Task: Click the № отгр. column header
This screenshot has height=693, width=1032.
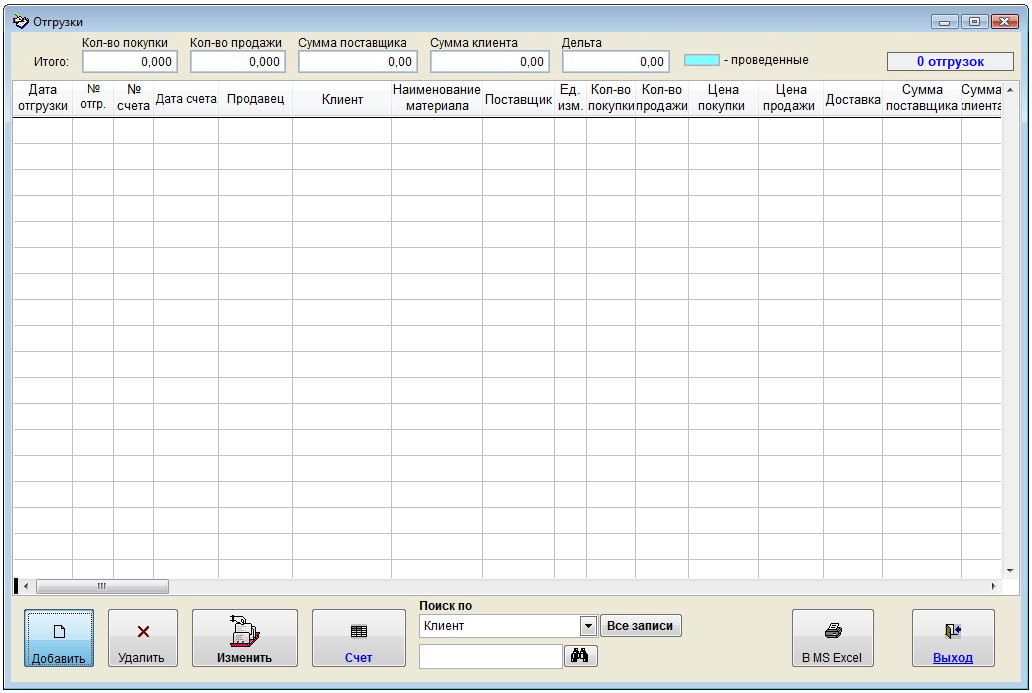Action: point(93,98)
